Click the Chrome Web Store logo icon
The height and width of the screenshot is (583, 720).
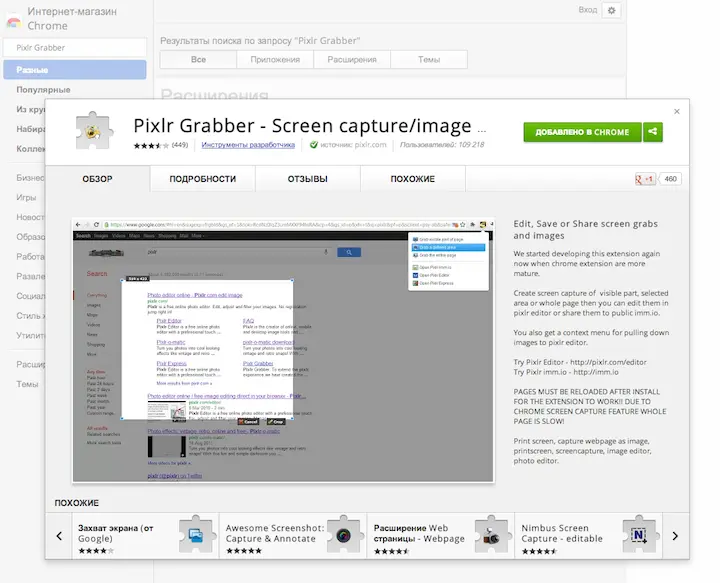pos(14,21)
